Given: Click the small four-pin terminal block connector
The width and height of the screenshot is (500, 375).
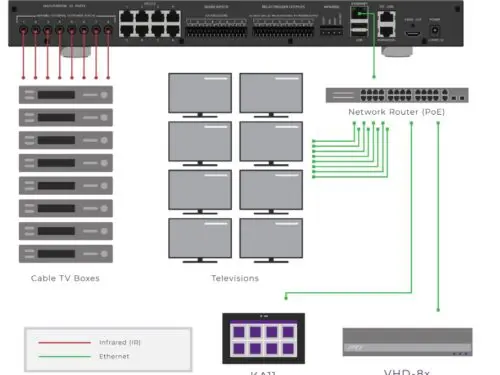Looking at the screenshot, I should pyautogui.click(x=331, y=32).
